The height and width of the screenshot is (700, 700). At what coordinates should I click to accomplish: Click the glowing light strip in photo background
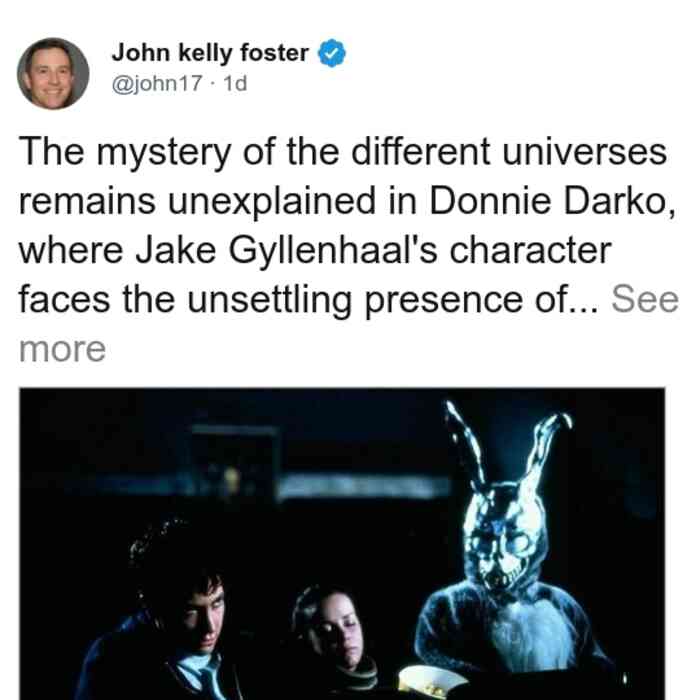(x=362, y=487)
